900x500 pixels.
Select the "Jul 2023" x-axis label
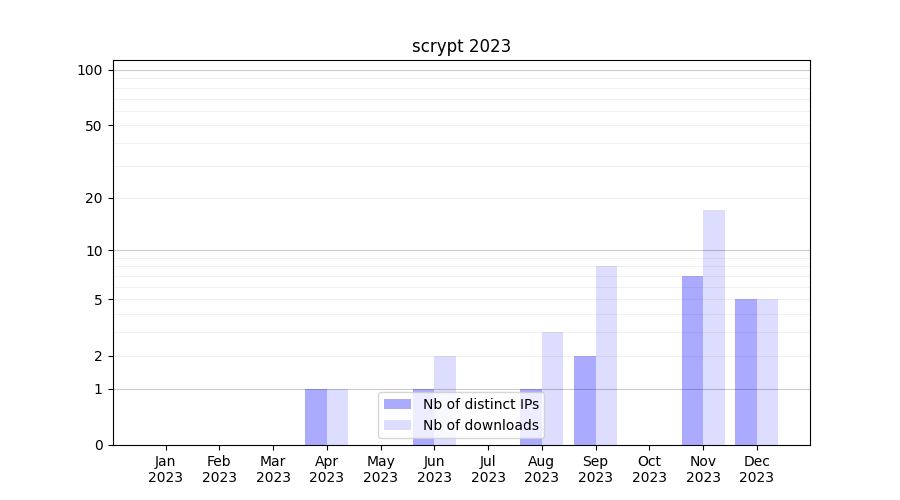point(488,469)
